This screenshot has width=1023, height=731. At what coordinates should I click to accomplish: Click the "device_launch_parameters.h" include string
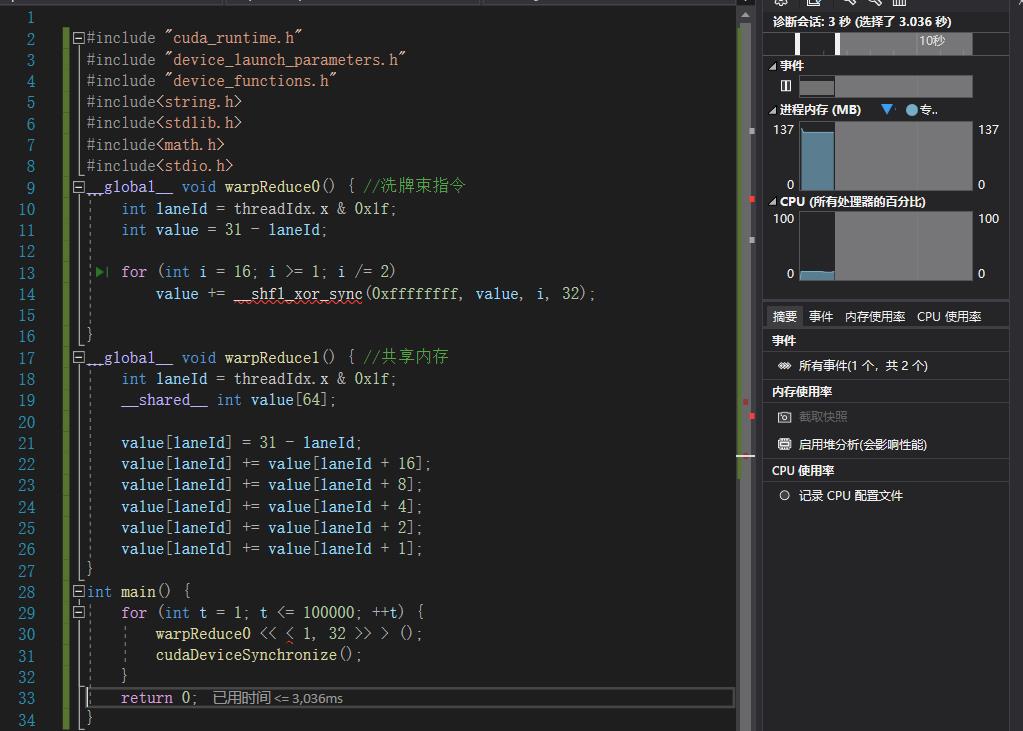285,59
